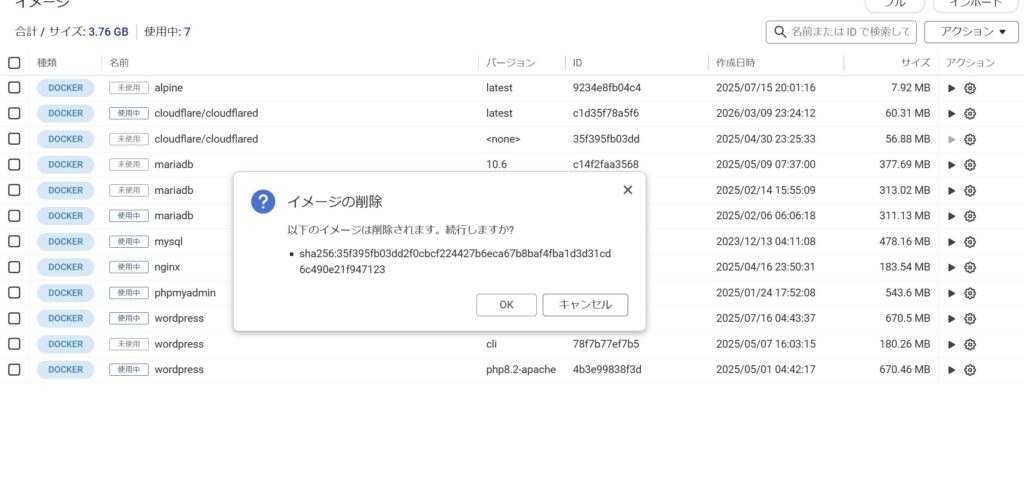Image resolution: width=1024 pixels, height=498 pixels.
Task: Click the play icon for alpine image
Action: click(951, 88)
